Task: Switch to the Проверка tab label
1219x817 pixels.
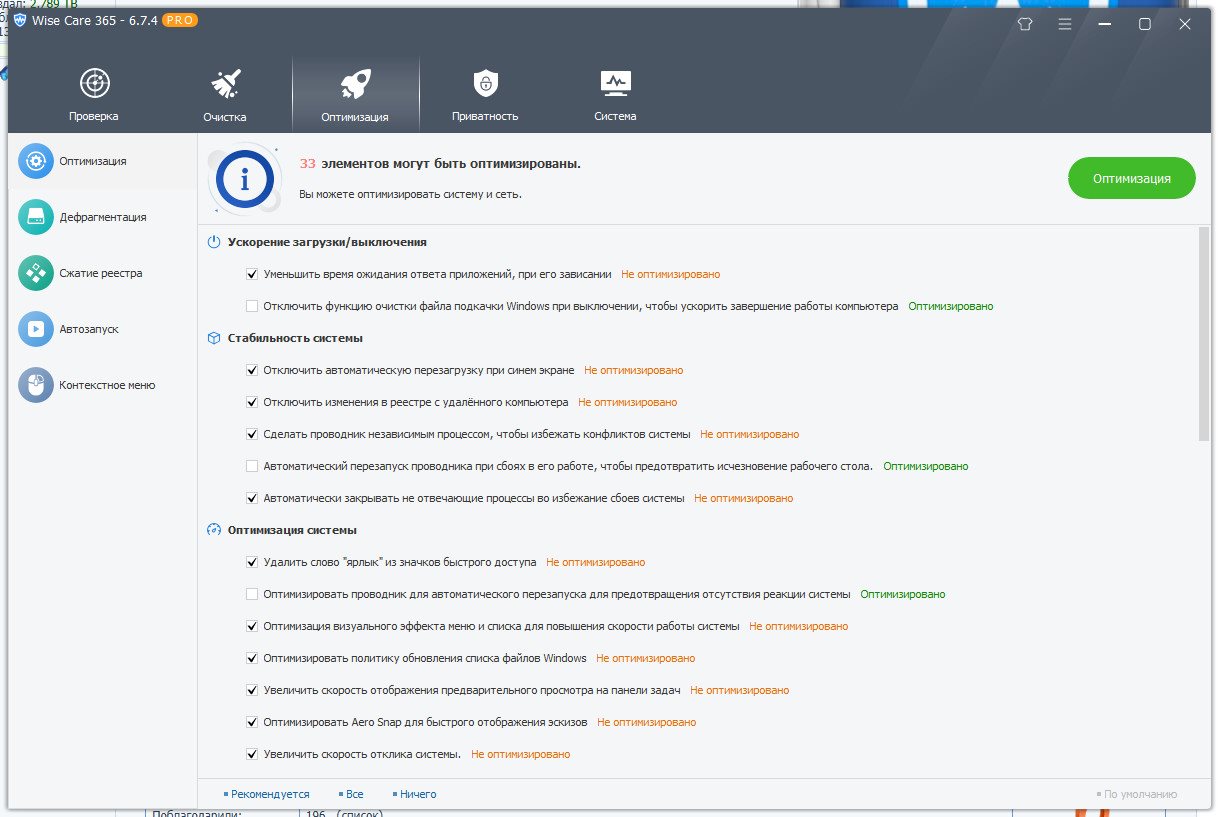Action: click(94, 116)
